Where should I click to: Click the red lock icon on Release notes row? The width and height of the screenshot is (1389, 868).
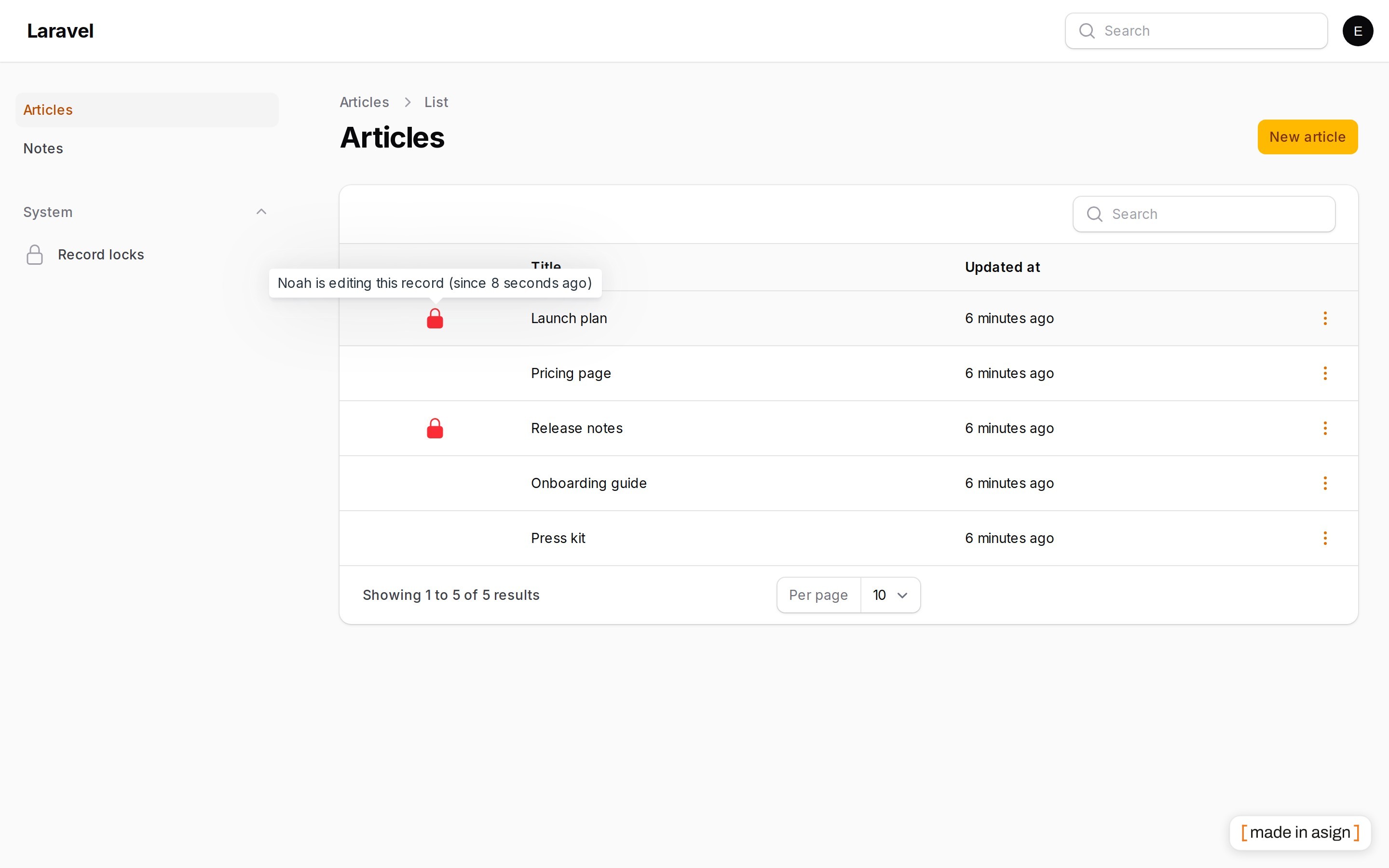[435, 428]
